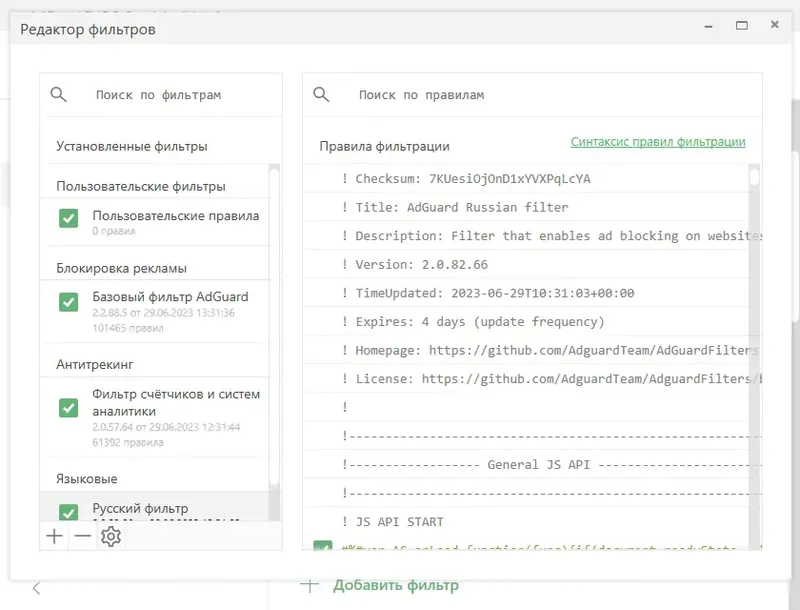Open filter settings via the gear icon
Screen dimensions: 800x610
111,537
